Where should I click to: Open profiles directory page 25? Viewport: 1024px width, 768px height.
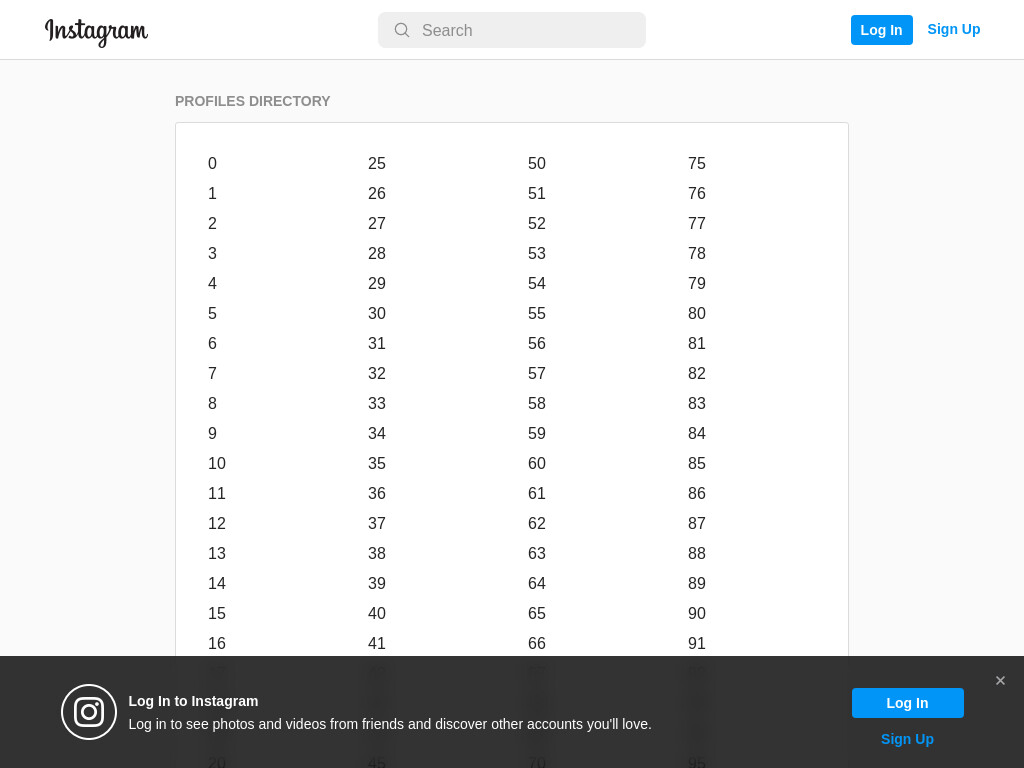[377, 163]
